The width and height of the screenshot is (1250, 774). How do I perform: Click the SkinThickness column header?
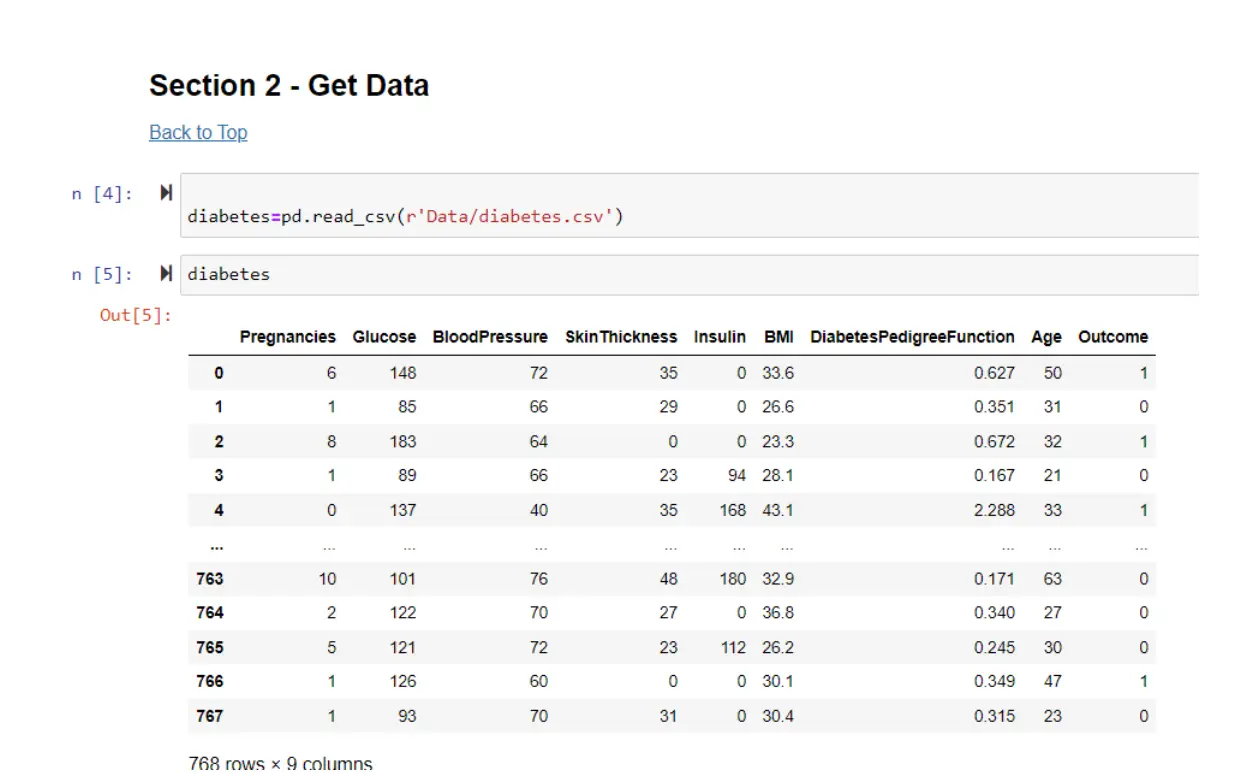point(621,337)
